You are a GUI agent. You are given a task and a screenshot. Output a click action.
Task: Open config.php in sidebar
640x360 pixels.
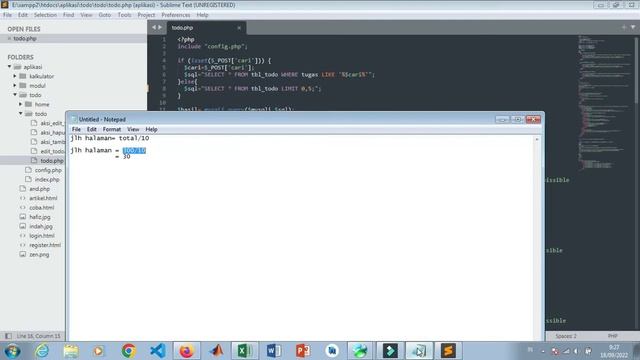point(48,170)
